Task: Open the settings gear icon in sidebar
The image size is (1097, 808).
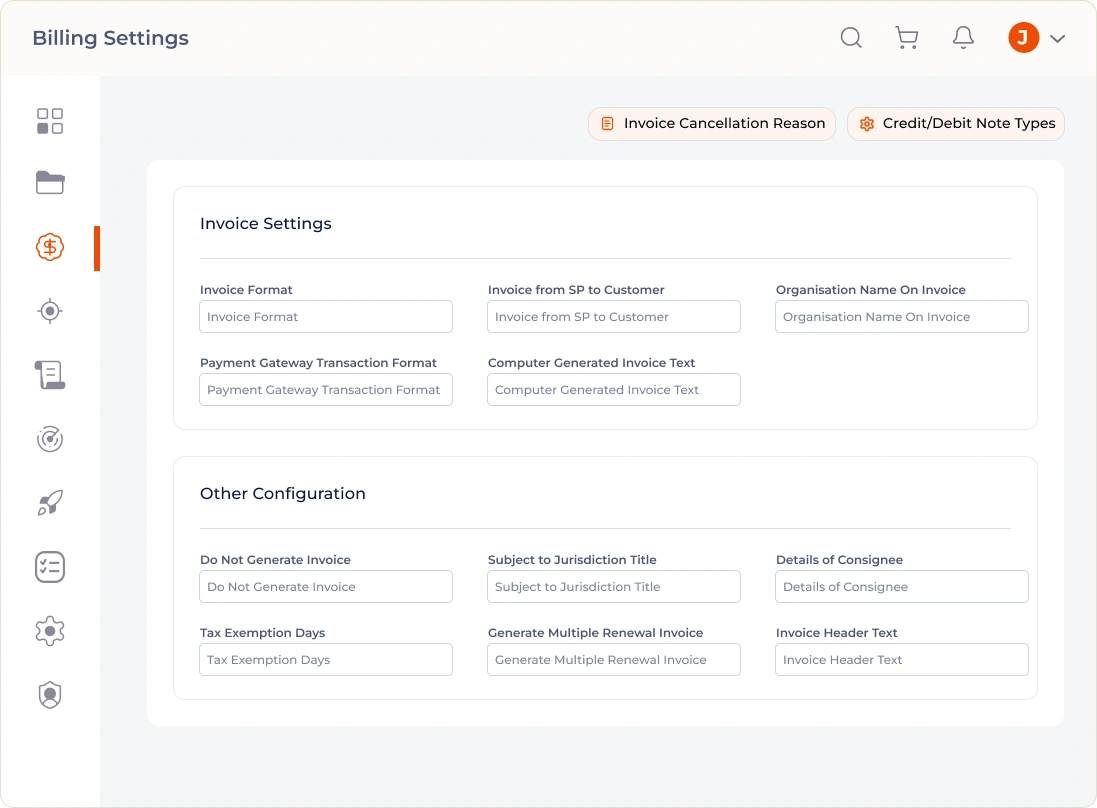Action: pyautogui.click(x=50, y=631)
